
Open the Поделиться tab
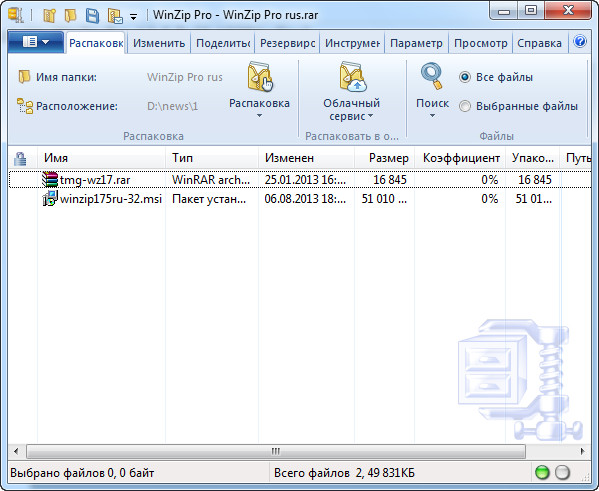click(223, 43)
